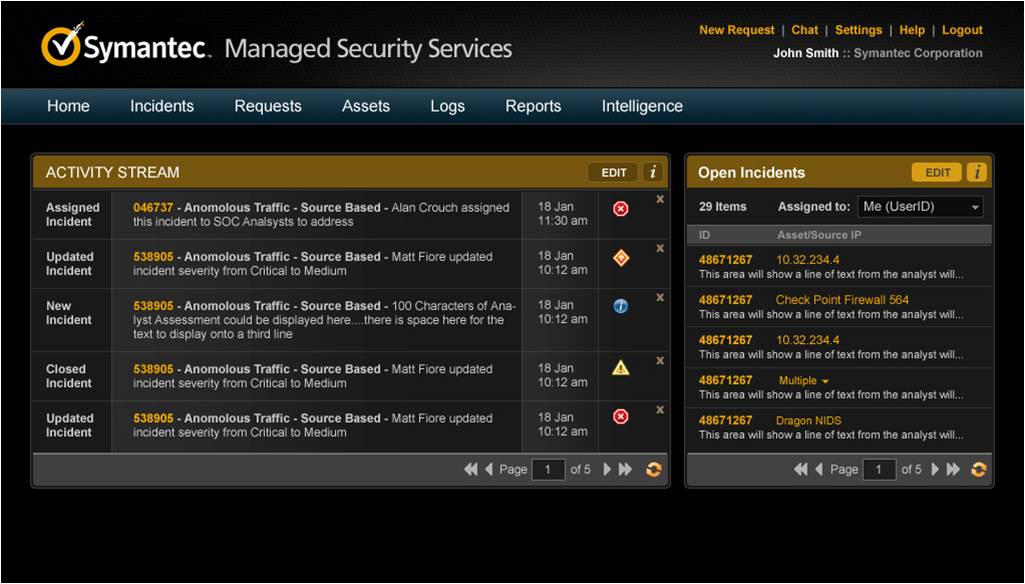Open the Check Point Firewall 564 asset
1025x584 pixels.
(x=842, y=300)
